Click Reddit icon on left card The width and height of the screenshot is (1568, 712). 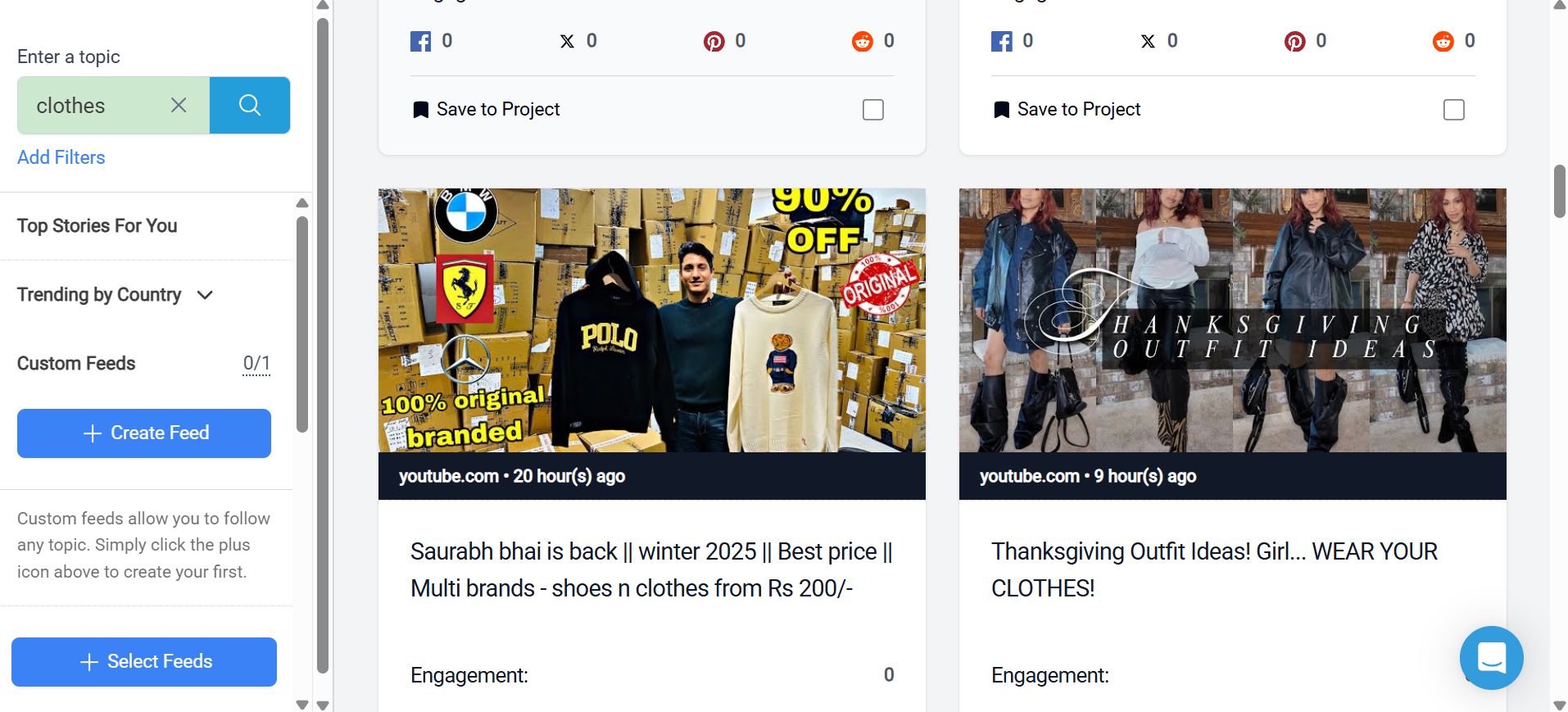(862, 41)
